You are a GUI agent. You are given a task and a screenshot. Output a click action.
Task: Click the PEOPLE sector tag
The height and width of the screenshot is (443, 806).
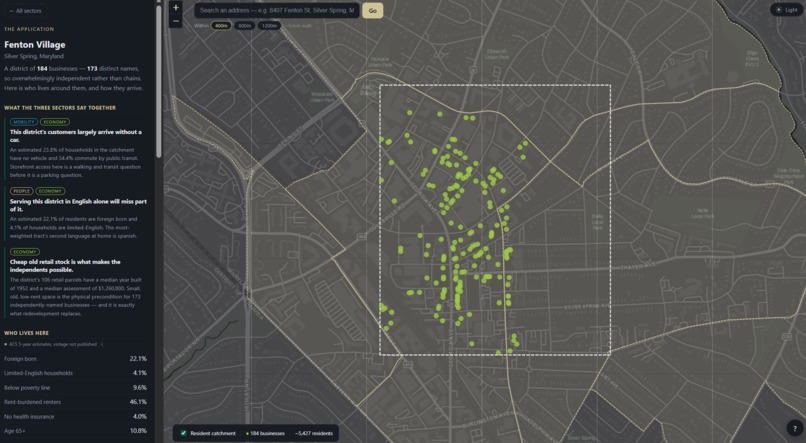(22, 191)
